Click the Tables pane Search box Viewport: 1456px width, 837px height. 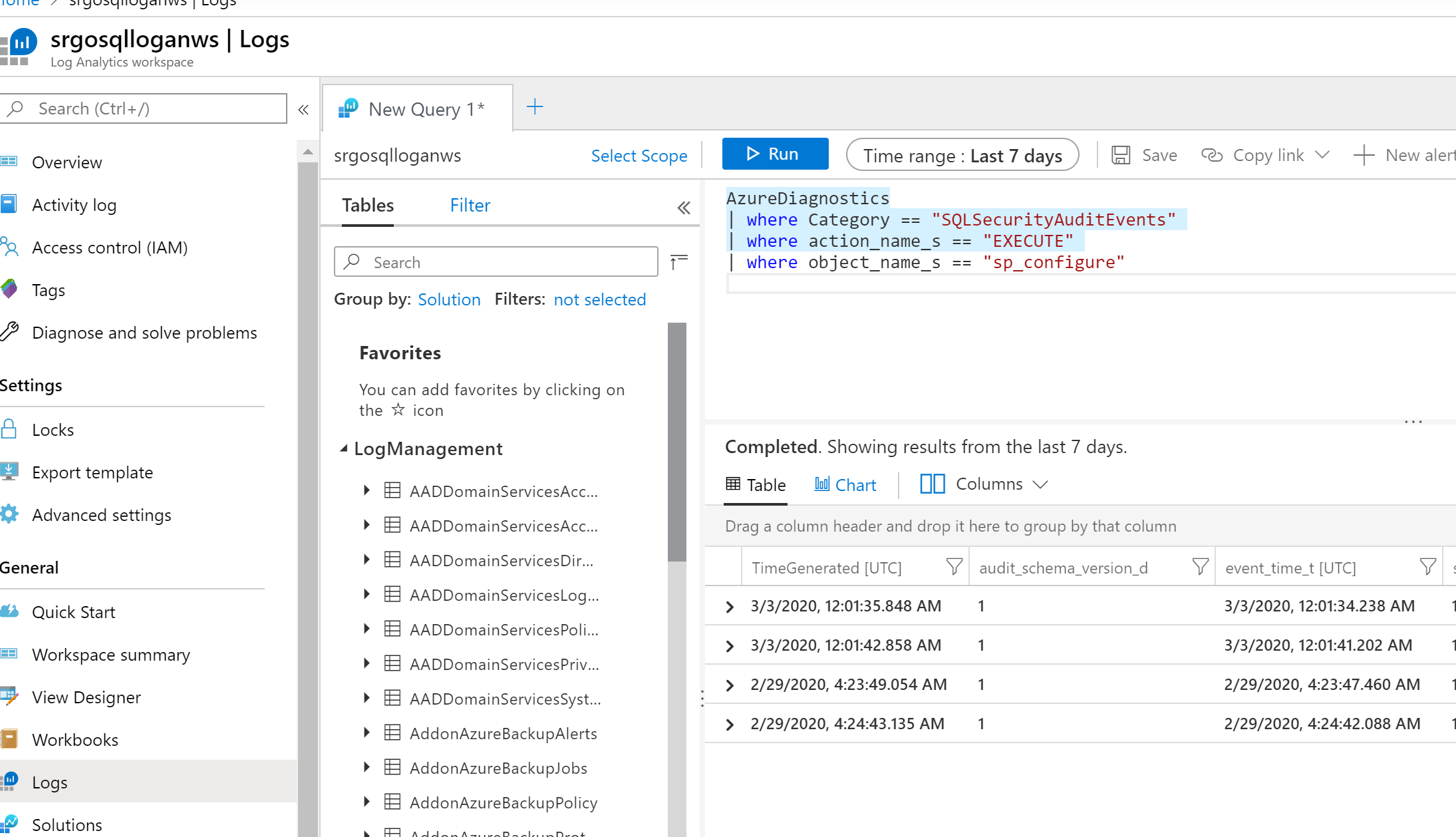pos(496,262)
